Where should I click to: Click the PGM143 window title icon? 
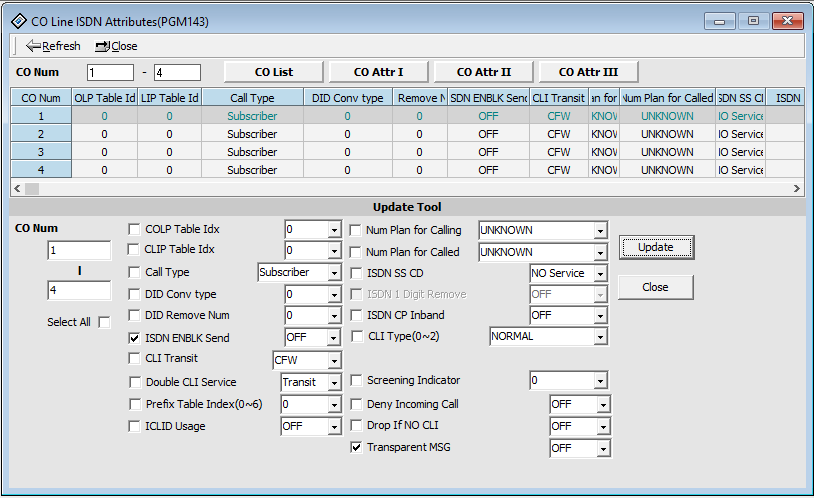point(18,20)
